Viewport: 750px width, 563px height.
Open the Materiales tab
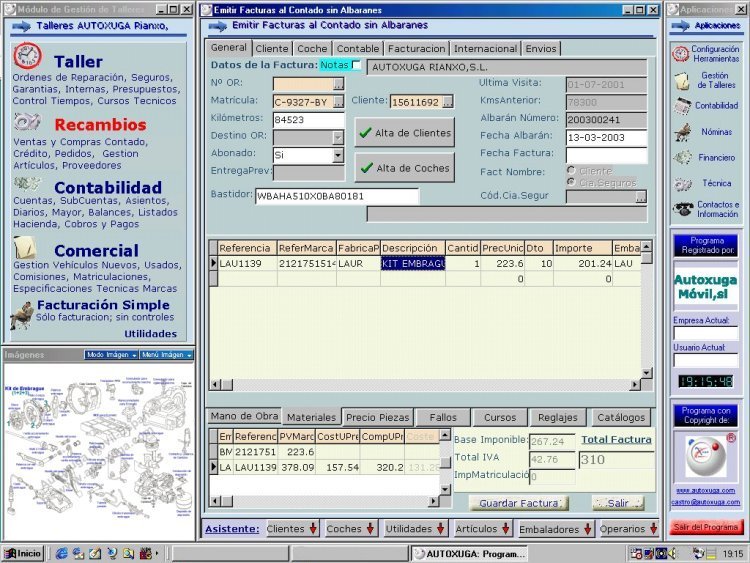pos(311,417)
